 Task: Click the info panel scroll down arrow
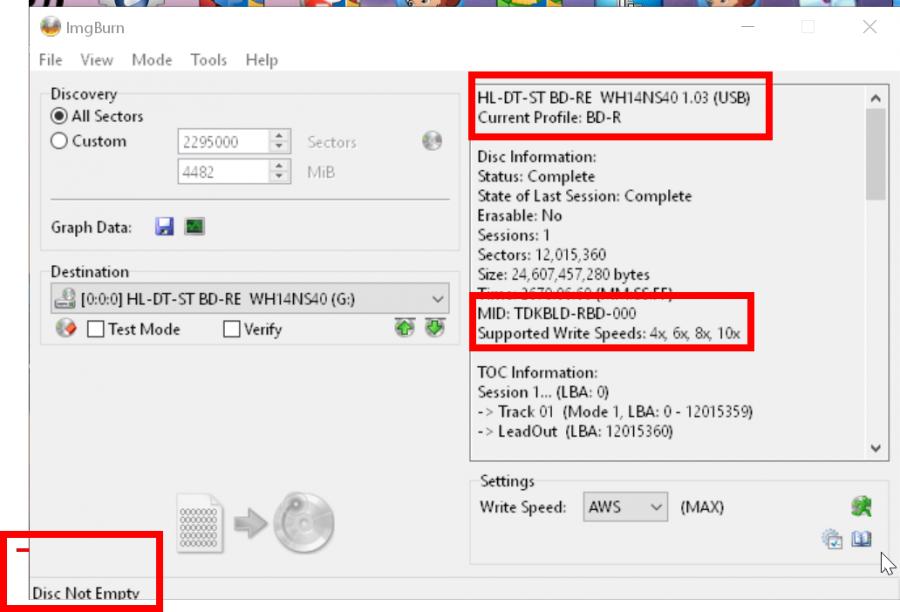click(x=875, y=448)
